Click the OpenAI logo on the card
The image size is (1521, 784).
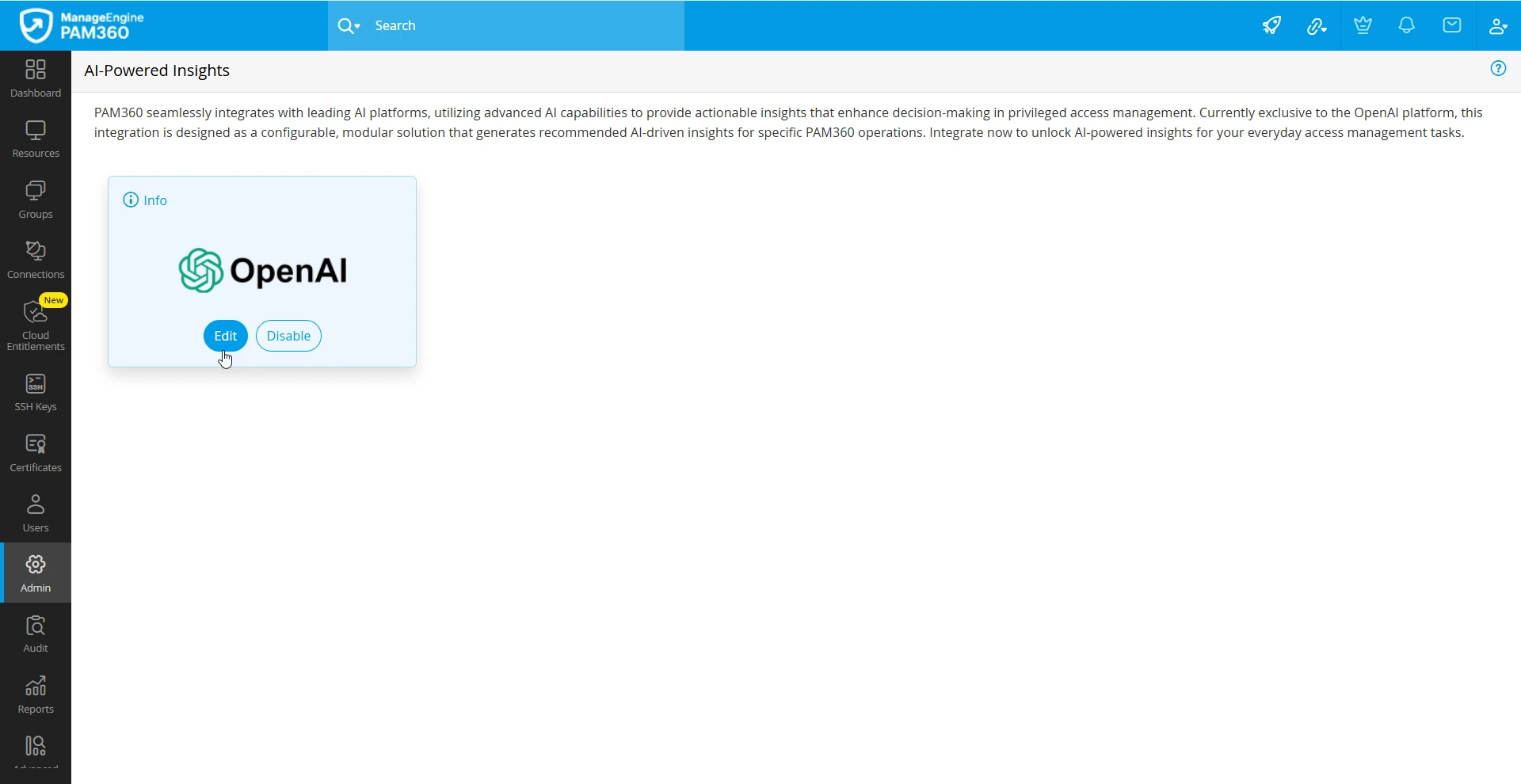click(262, 271)
